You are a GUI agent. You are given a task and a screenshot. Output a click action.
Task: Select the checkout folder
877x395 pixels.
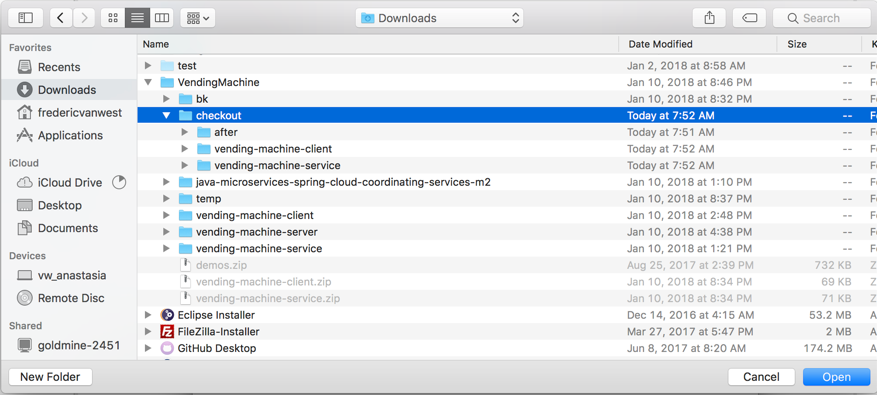click(x=507, y=115)
